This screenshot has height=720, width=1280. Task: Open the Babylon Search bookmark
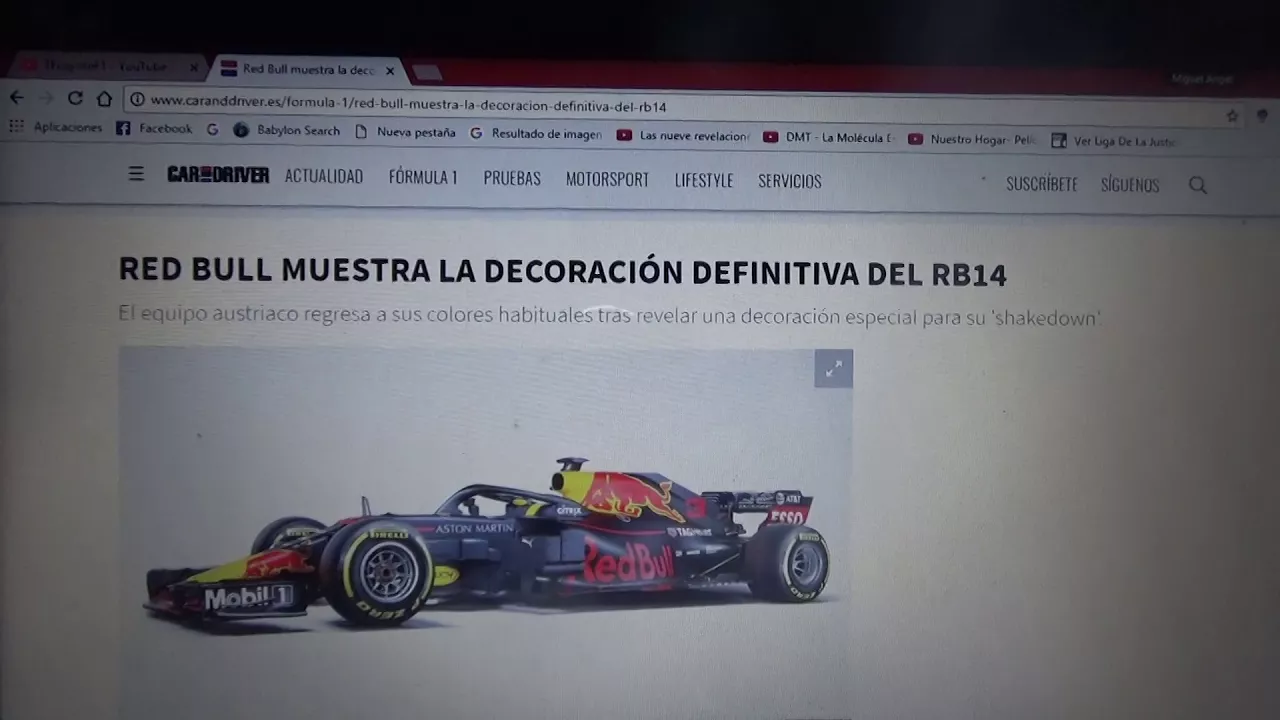287,130
